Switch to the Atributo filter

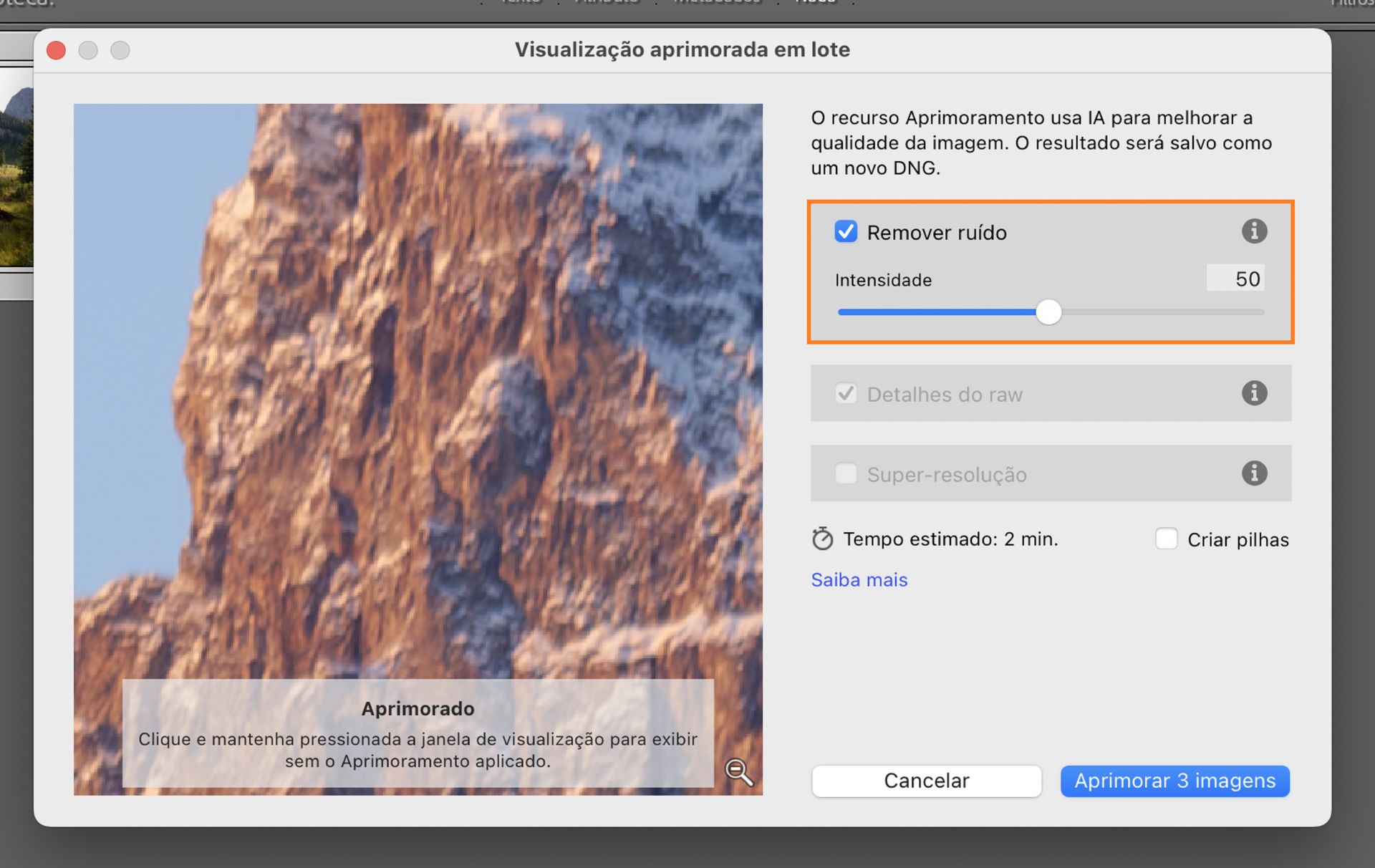click(607, 4)
